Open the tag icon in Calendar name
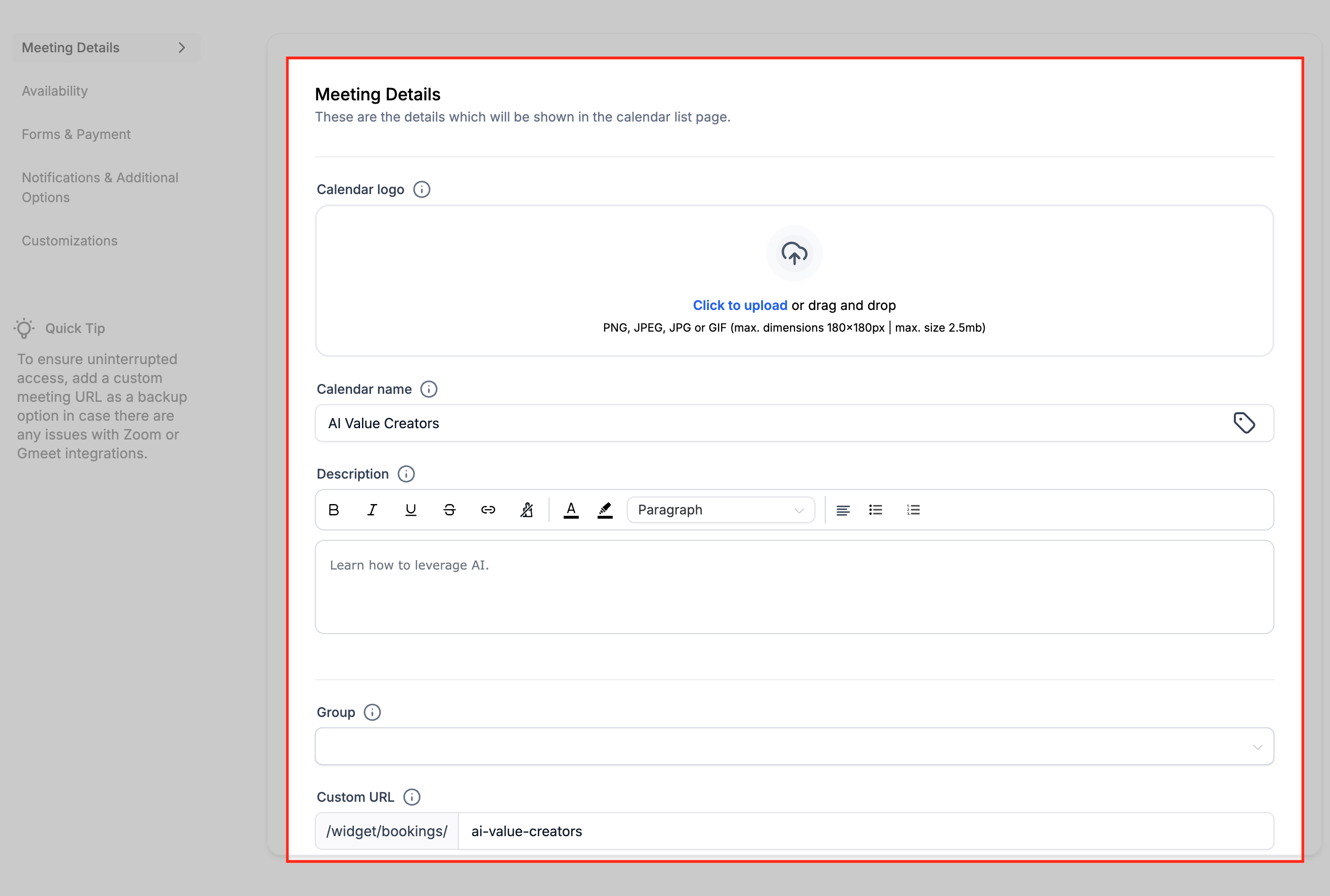 coord(1244,424)
